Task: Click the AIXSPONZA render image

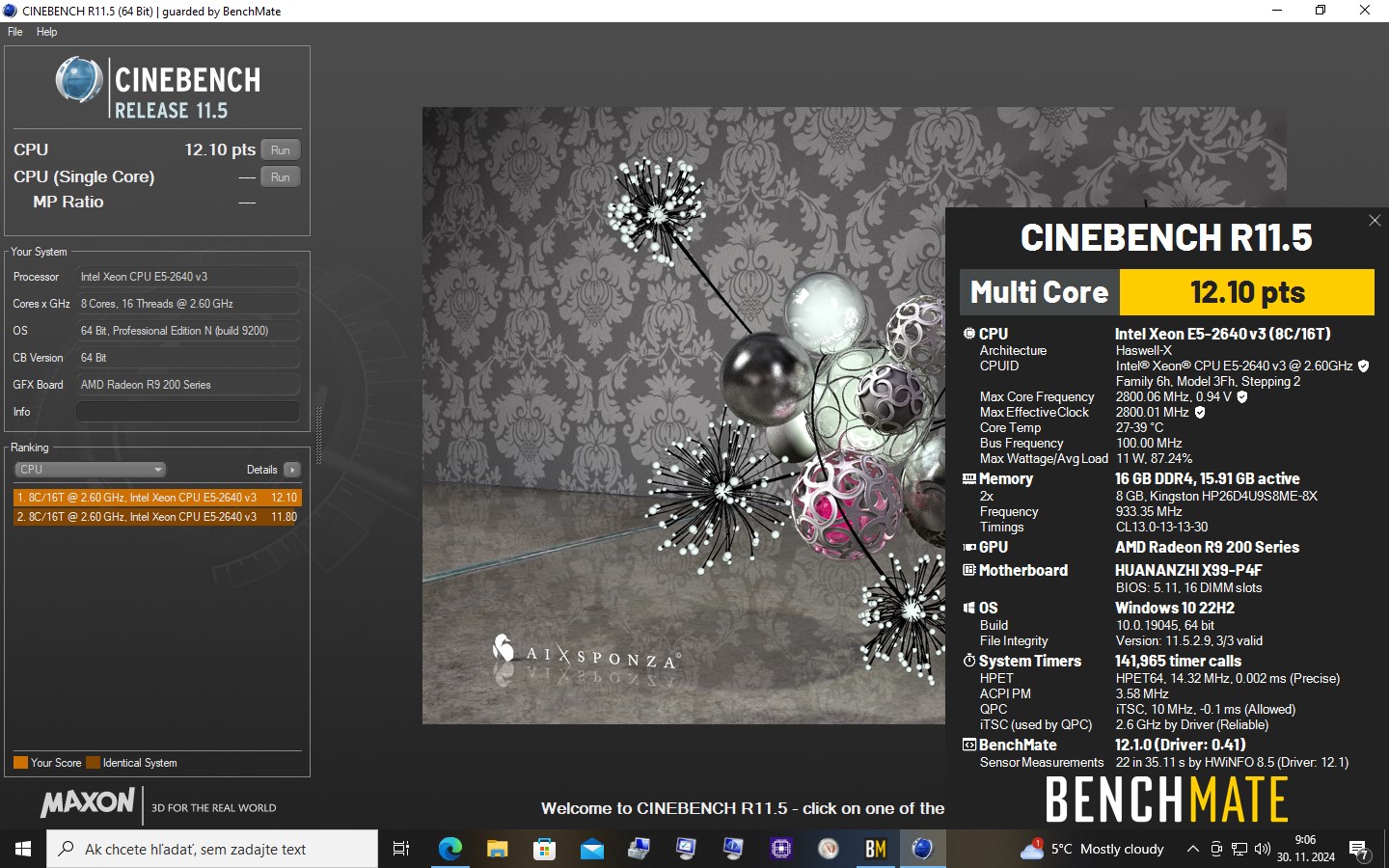Action: tap(684, 416)
